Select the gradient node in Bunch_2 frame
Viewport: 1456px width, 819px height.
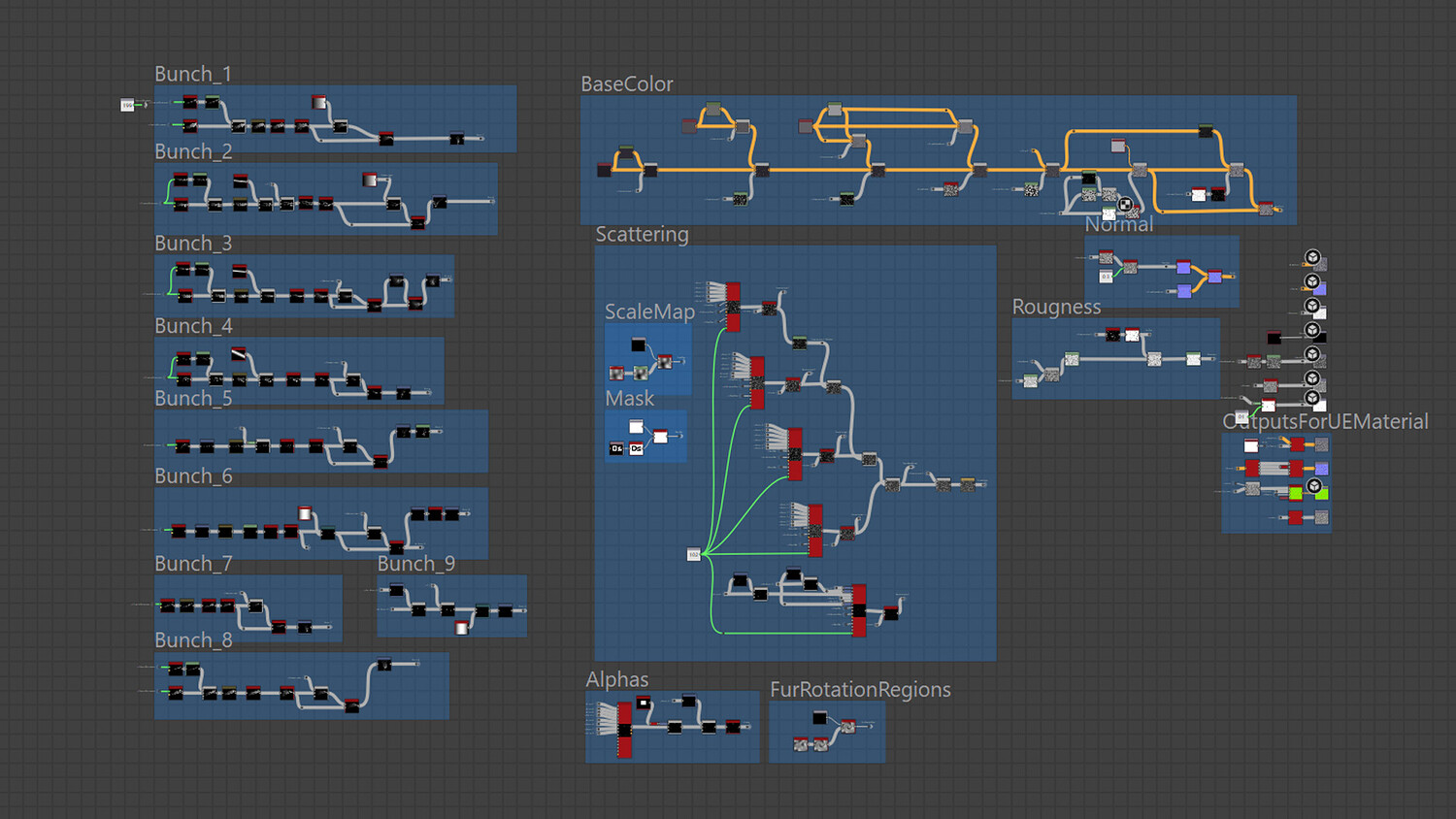pyautogui.click(x=369, y=179)
